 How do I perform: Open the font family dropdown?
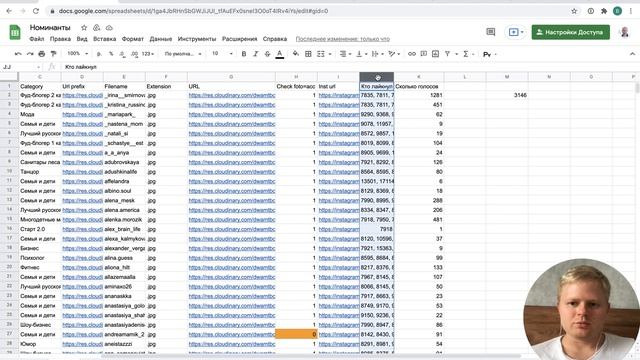pyautogui.click(x=183, y=54)
